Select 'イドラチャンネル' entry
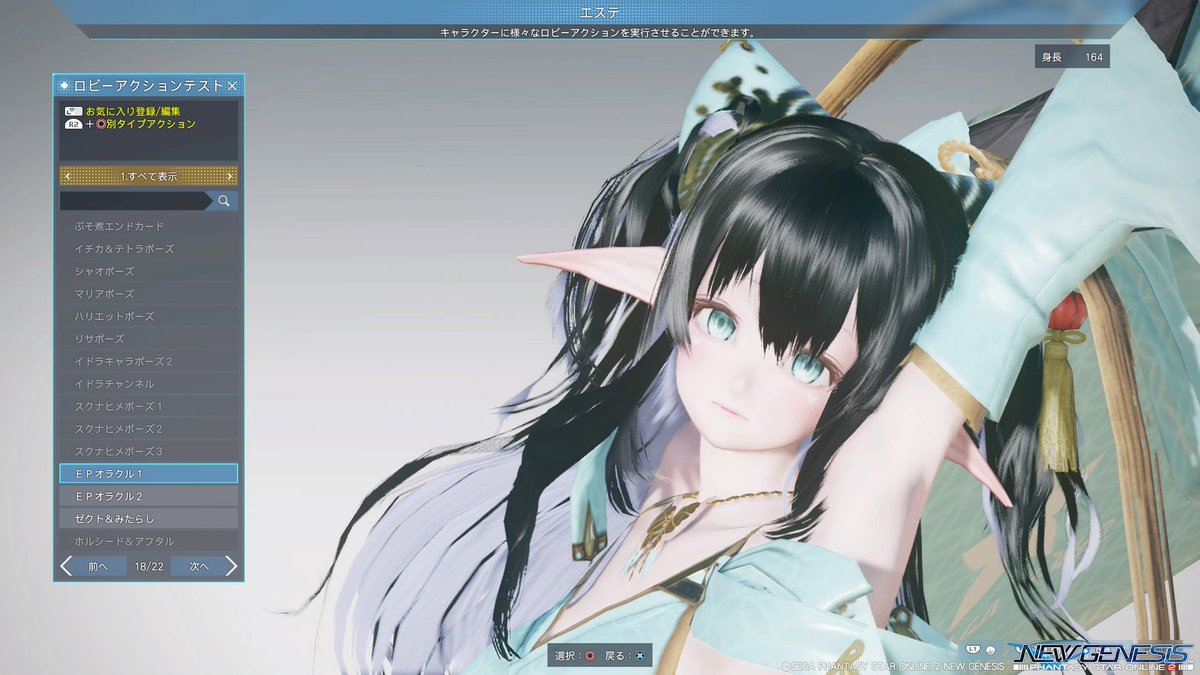The height and width of the screenshot is (675, 1200). [x=149, y=383]
